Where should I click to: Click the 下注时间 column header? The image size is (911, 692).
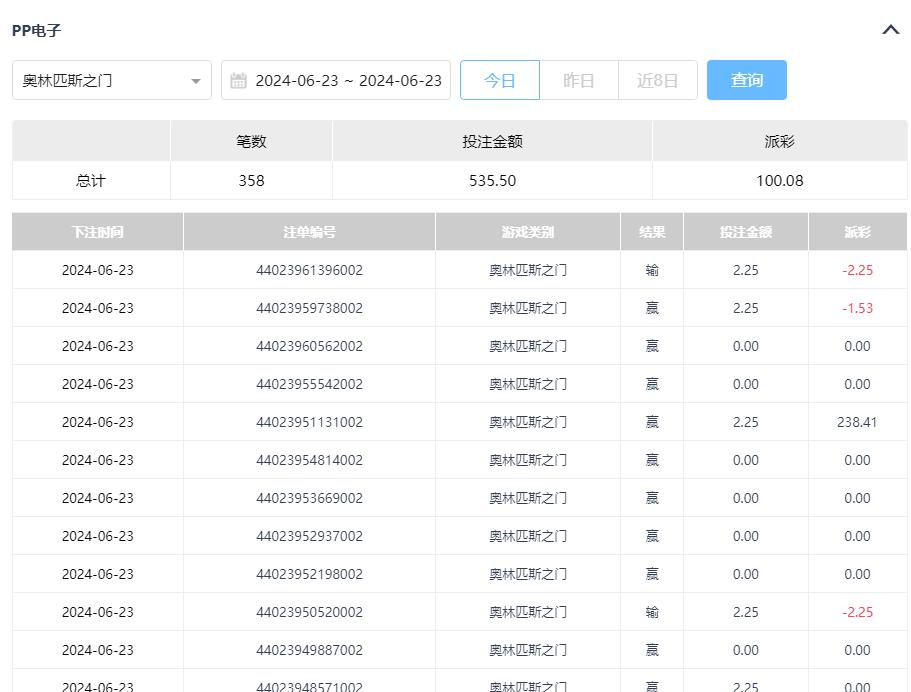(x=97, y=232)
